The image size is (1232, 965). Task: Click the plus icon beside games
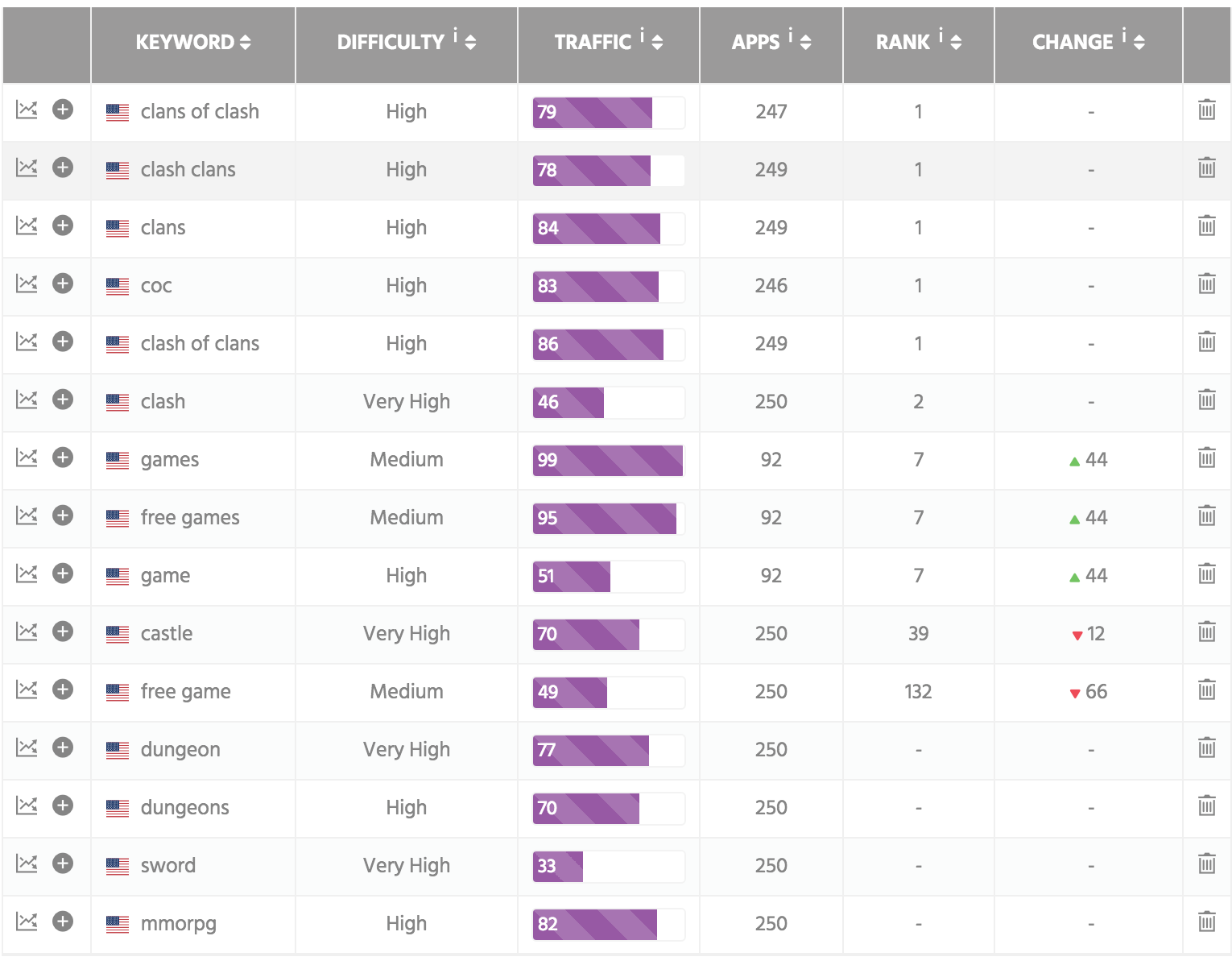pyautogui.click(x=63, y=458)
